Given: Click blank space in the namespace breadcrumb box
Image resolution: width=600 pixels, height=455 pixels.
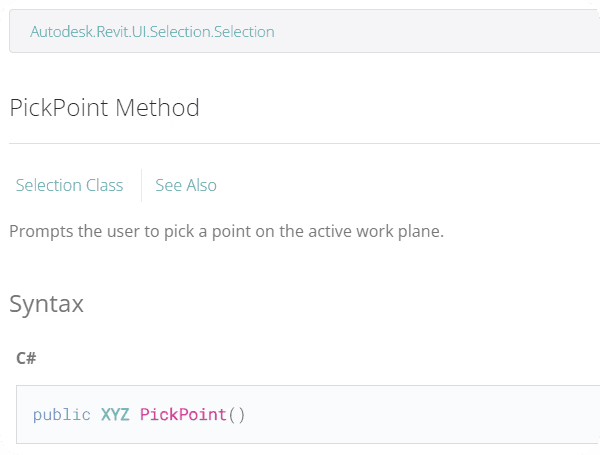Looking at the screenshot, I should point(436,32).
